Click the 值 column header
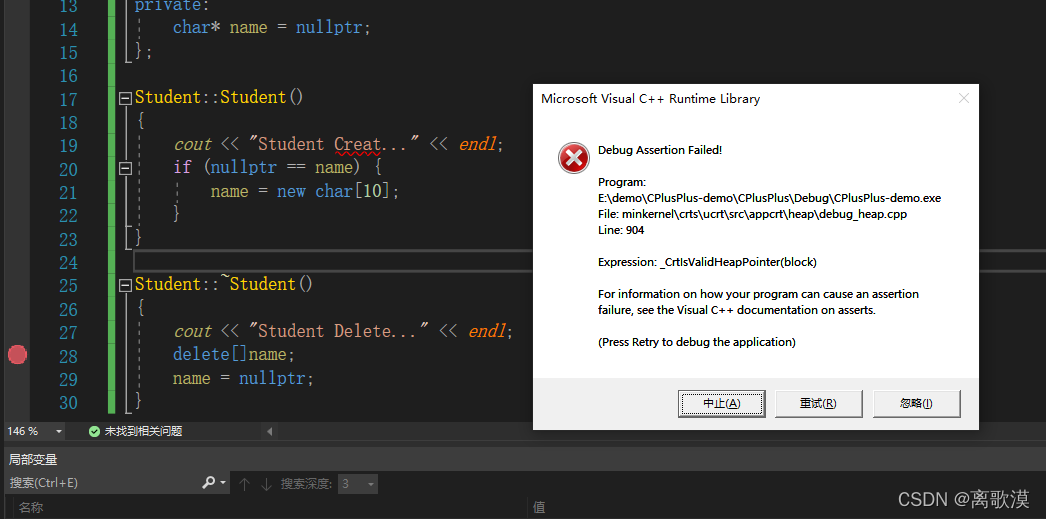The height and width of the screenshot is (519, 1046). click(x=539, y=508)
